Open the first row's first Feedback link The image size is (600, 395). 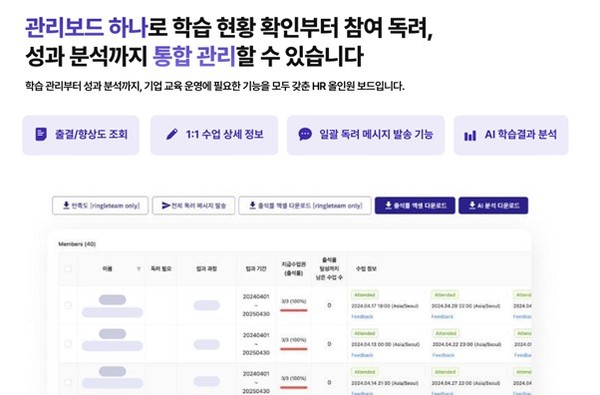coord(362,317)
